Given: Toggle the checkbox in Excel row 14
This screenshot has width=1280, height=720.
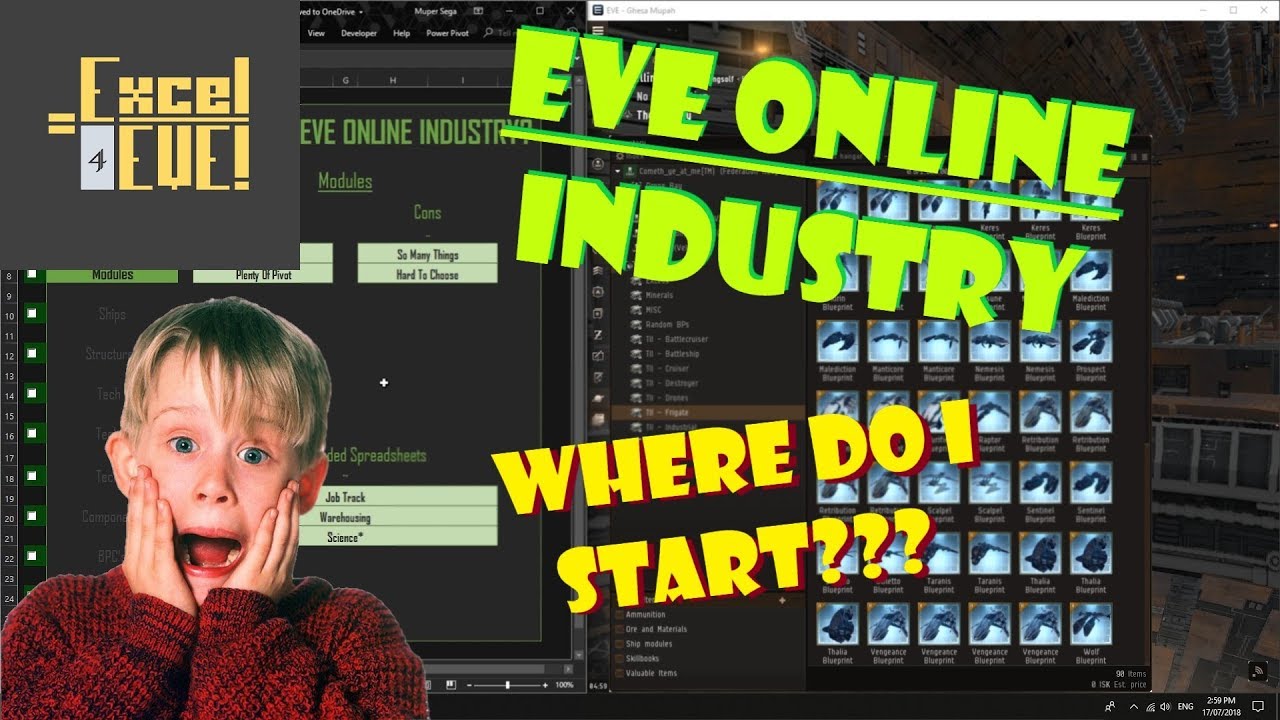Looking at the screenshot, I should (33, 394).
